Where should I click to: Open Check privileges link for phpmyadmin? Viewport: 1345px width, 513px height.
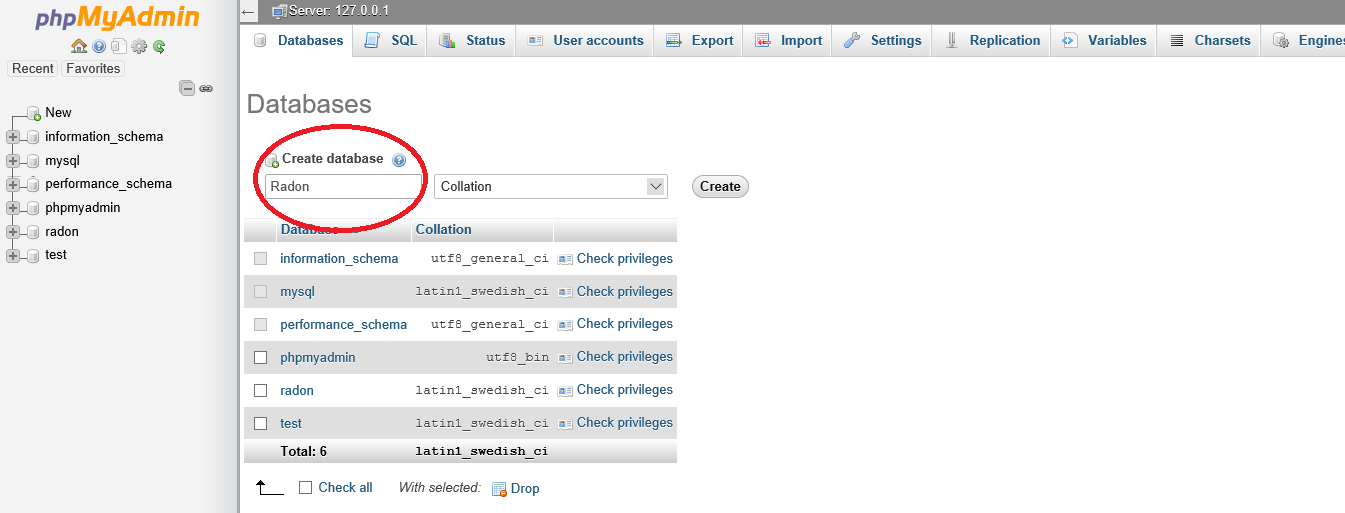(624, 357)
